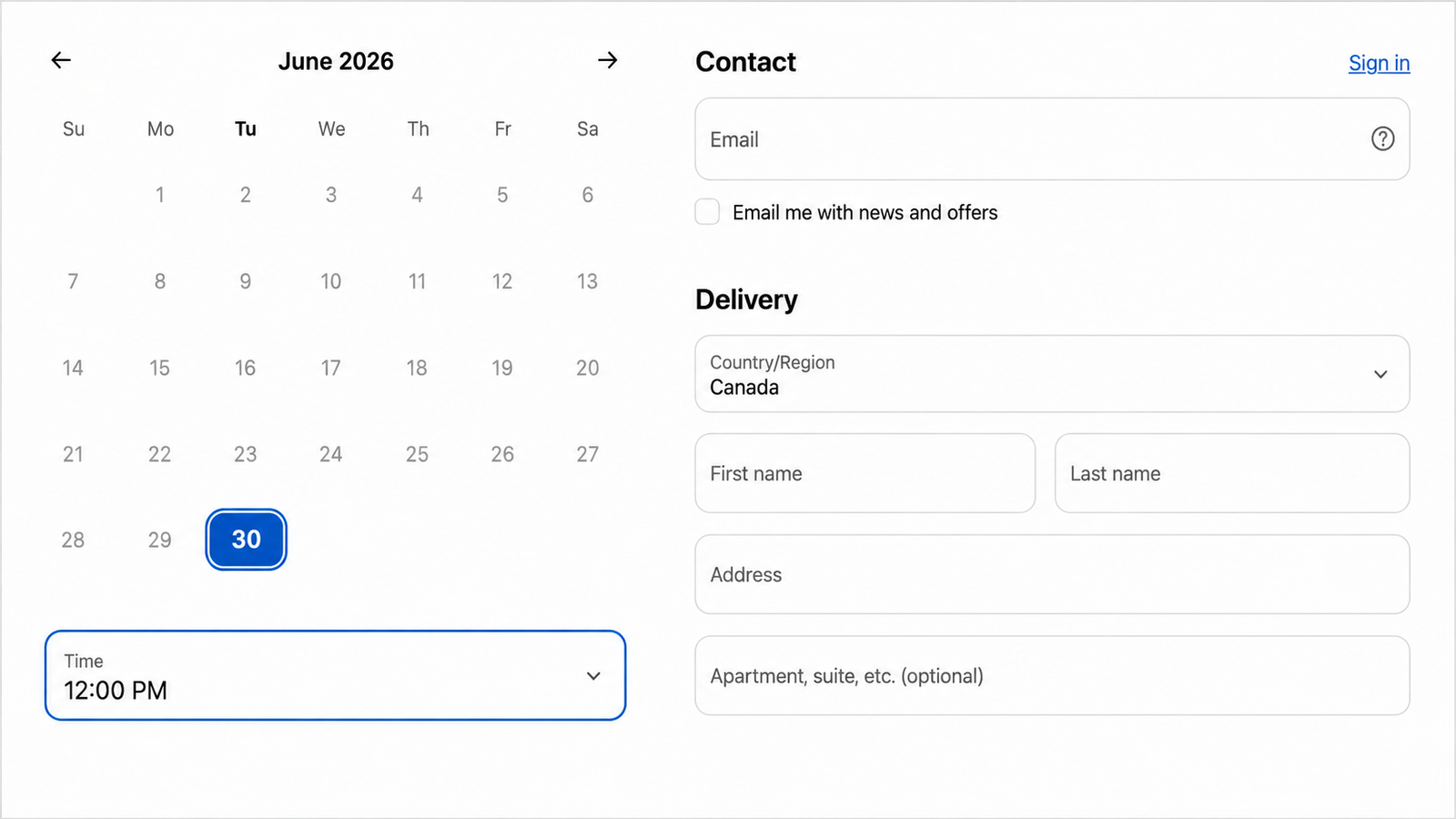1456x819 pixels.
Task: Go to previous month with left arrow
Action: 61,60
